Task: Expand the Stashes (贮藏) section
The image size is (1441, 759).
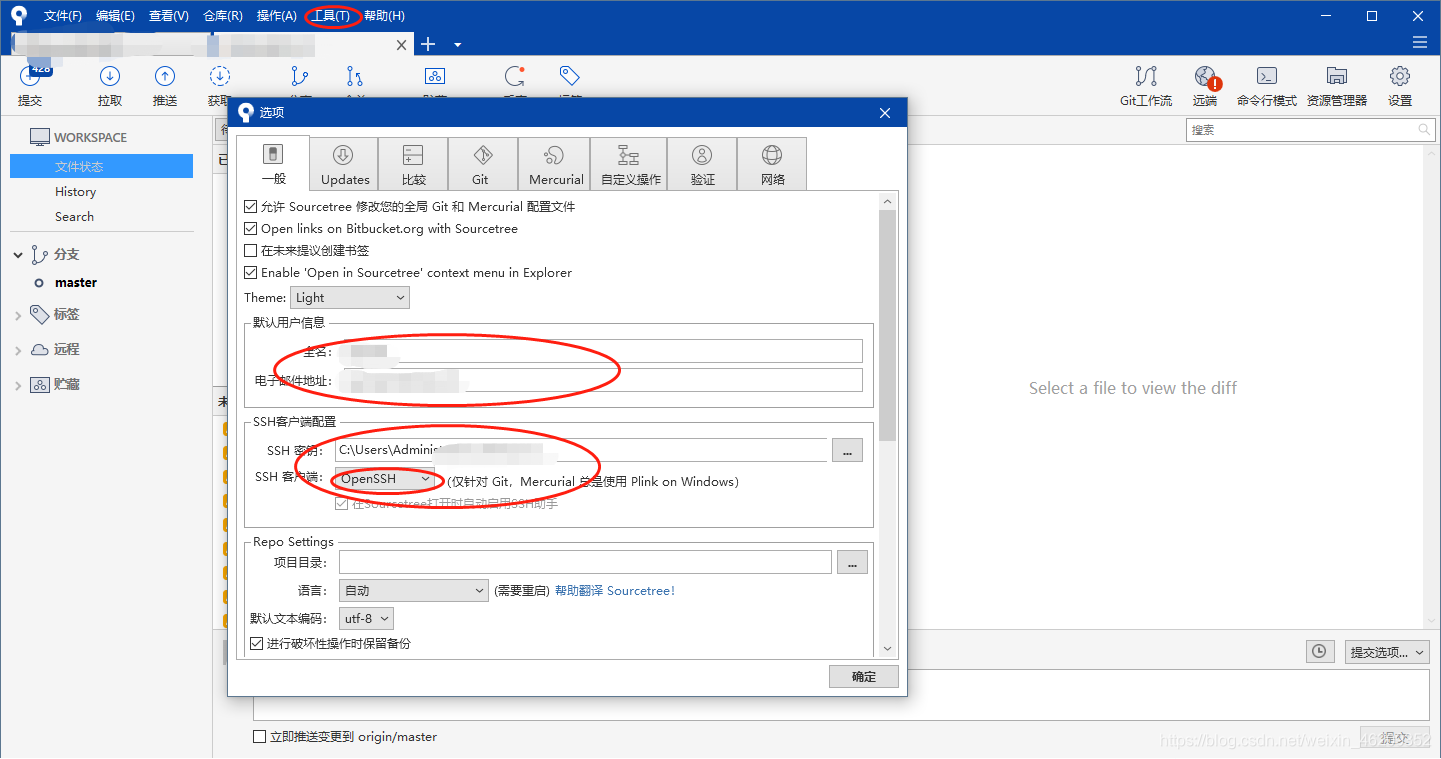Action: pyautogui.click(x=18, y=385)
